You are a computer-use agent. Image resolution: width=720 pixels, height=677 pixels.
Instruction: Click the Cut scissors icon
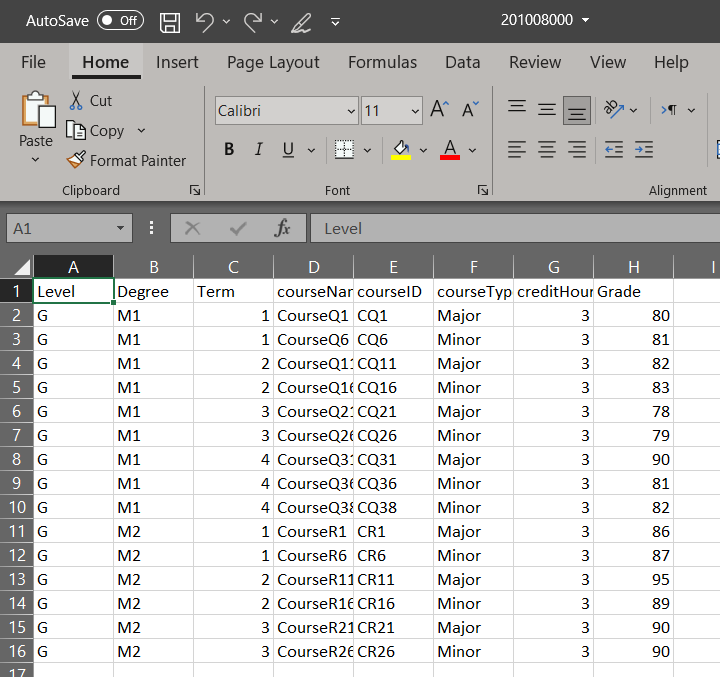pos(76,101)
